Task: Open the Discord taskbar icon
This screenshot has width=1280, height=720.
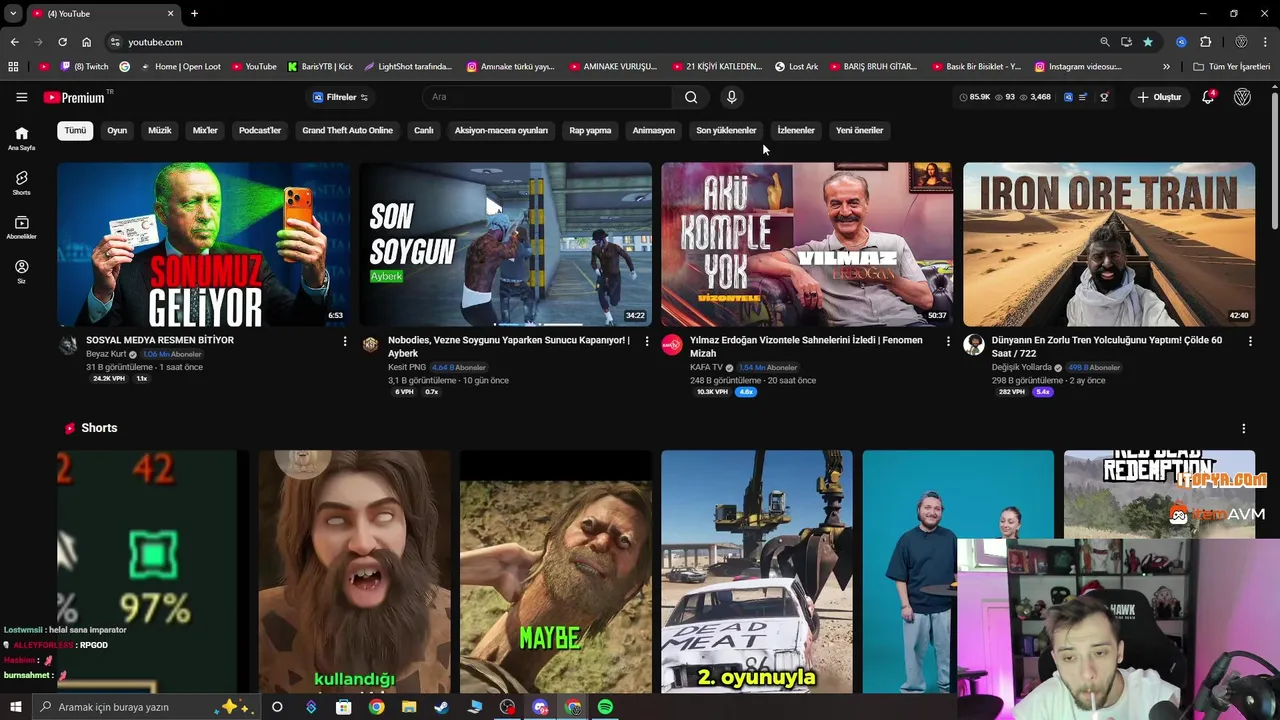Action: (x=540, y=707)
